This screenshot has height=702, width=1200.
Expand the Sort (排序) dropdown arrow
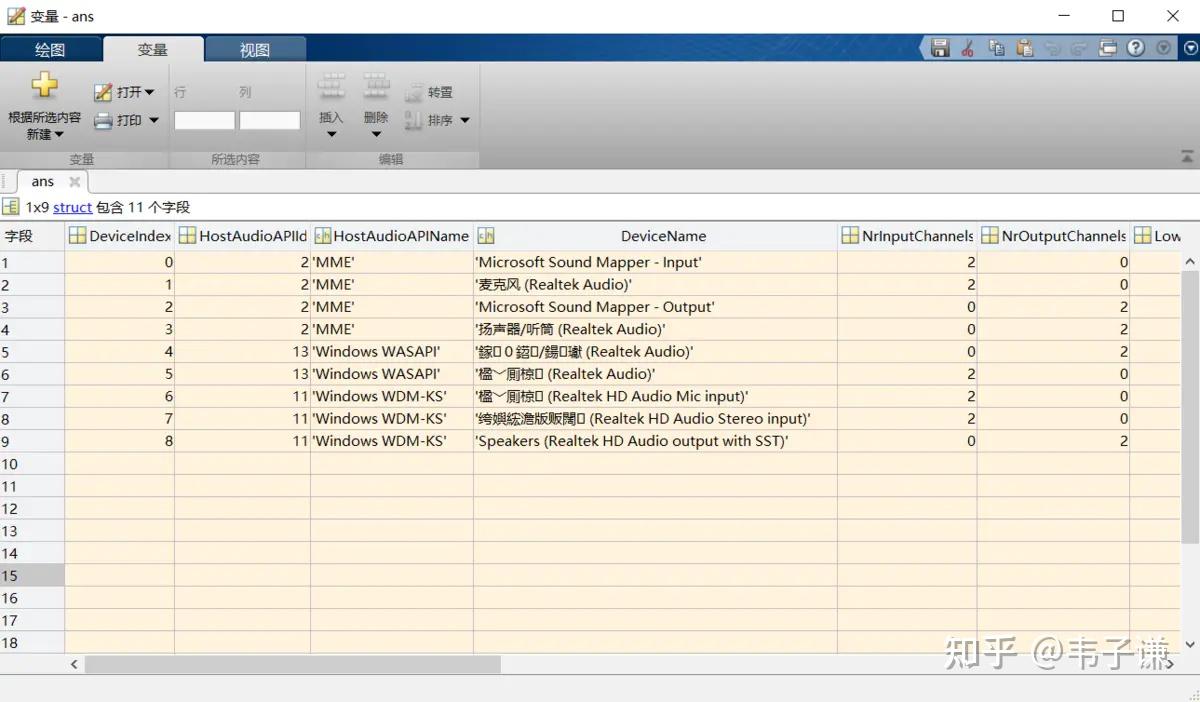[464, 120]
